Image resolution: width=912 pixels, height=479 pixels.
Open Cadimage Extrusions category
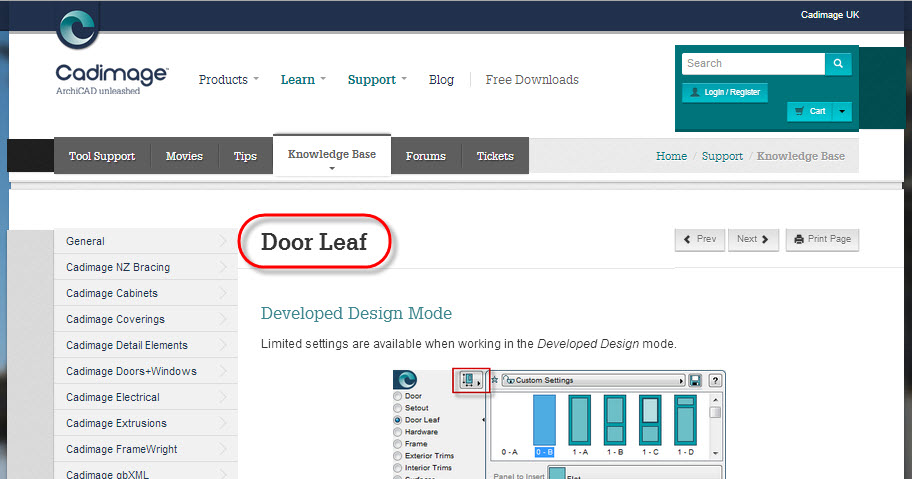coord(145,423)
